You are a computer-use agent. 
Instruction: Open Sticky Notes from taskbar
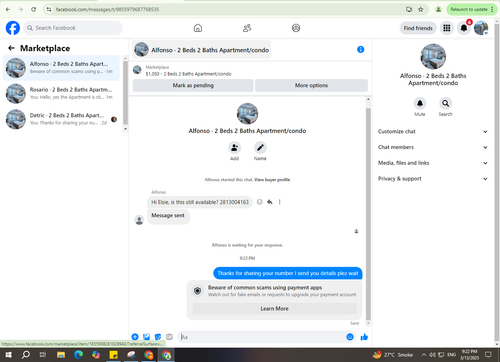[114, 355]
